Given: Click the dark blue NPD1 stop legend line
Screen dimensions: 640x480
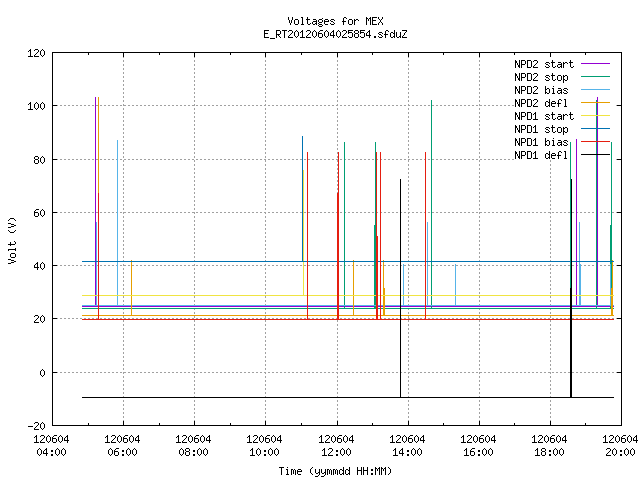Looking at the screenshot, I should tap(595, 129).
